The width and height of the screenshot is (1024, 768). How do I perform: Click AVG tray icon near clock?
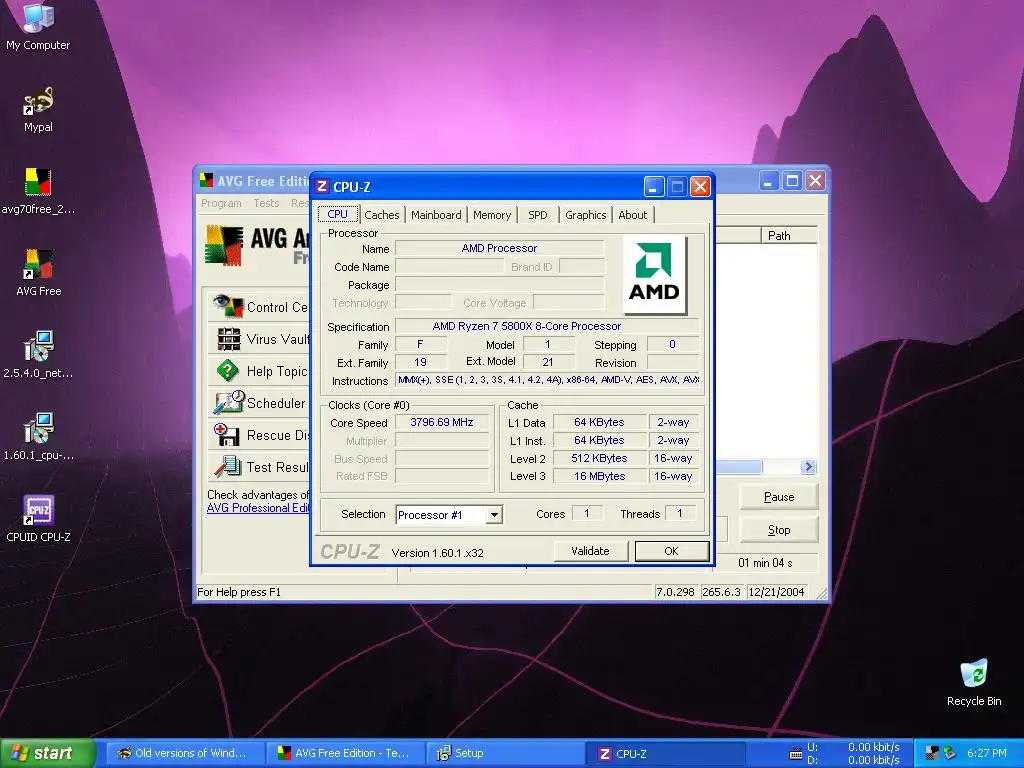click(x=933, y=753)
